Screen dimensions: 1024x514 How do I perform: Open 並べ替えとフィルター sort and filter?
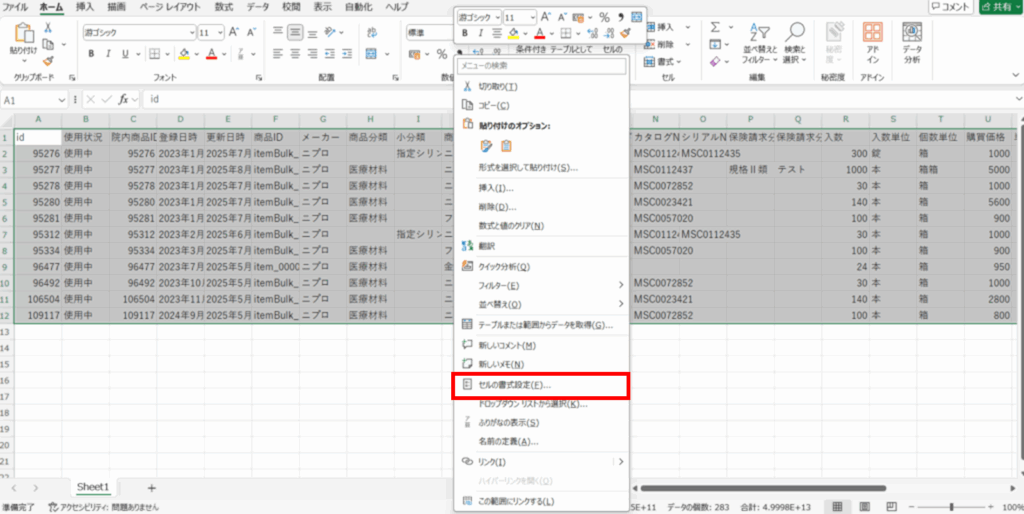pyautogui.click(x=760, y=42)
